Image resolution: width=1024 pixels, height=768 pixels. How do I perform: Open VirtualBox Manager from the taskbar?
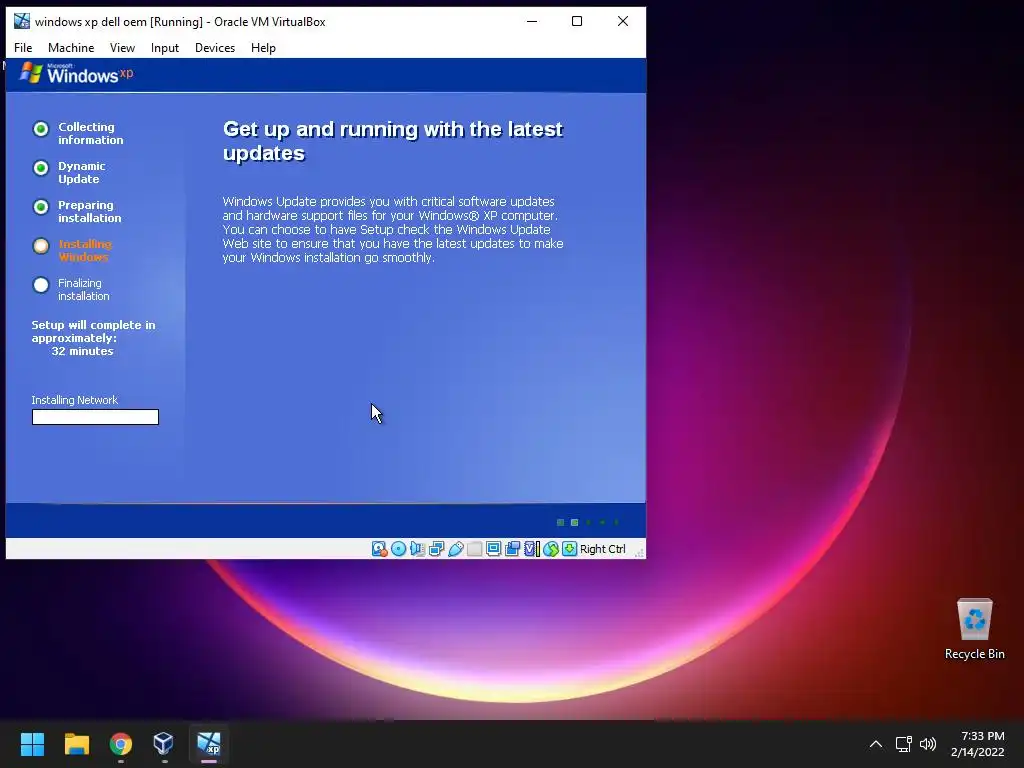pos(163,744)
